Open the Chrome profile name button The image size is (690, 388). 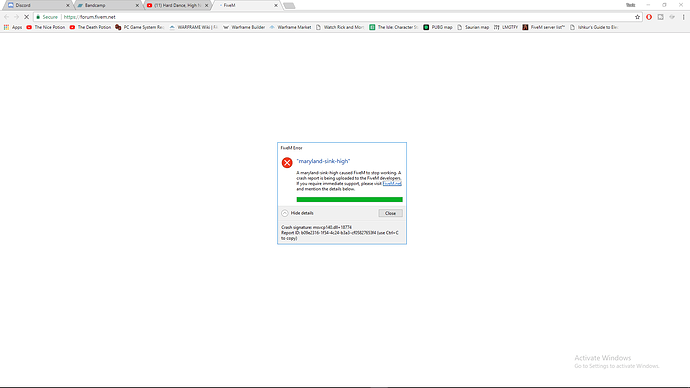click(631, 5)
